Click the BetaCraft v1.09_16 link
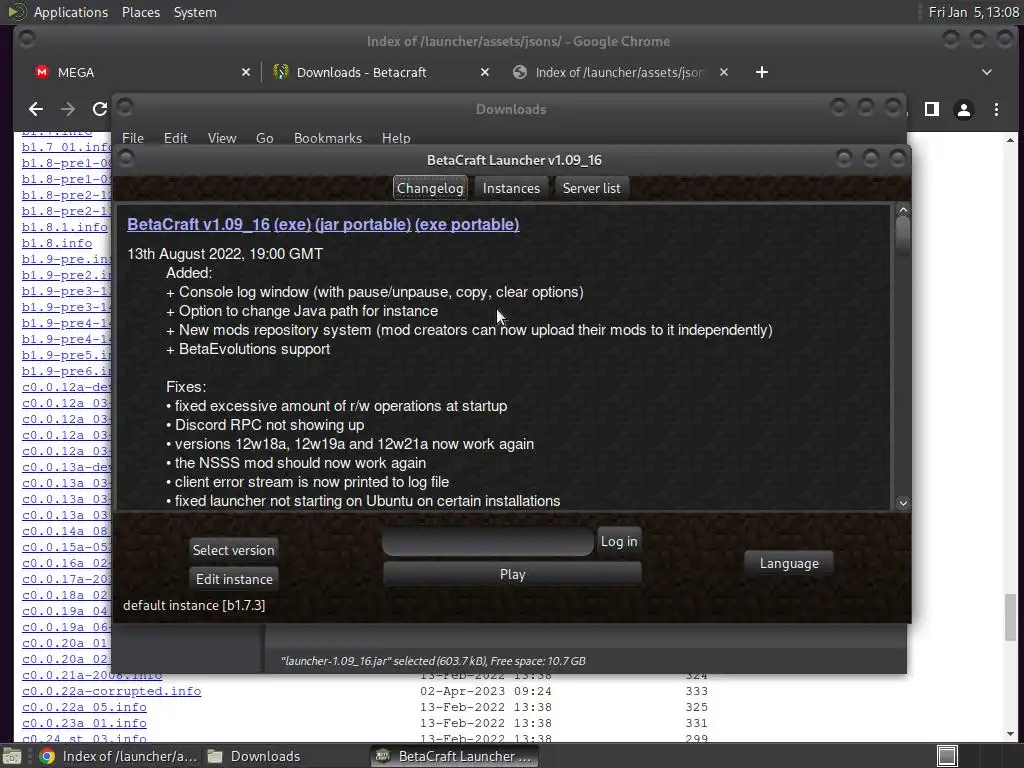 pos(199,224)
